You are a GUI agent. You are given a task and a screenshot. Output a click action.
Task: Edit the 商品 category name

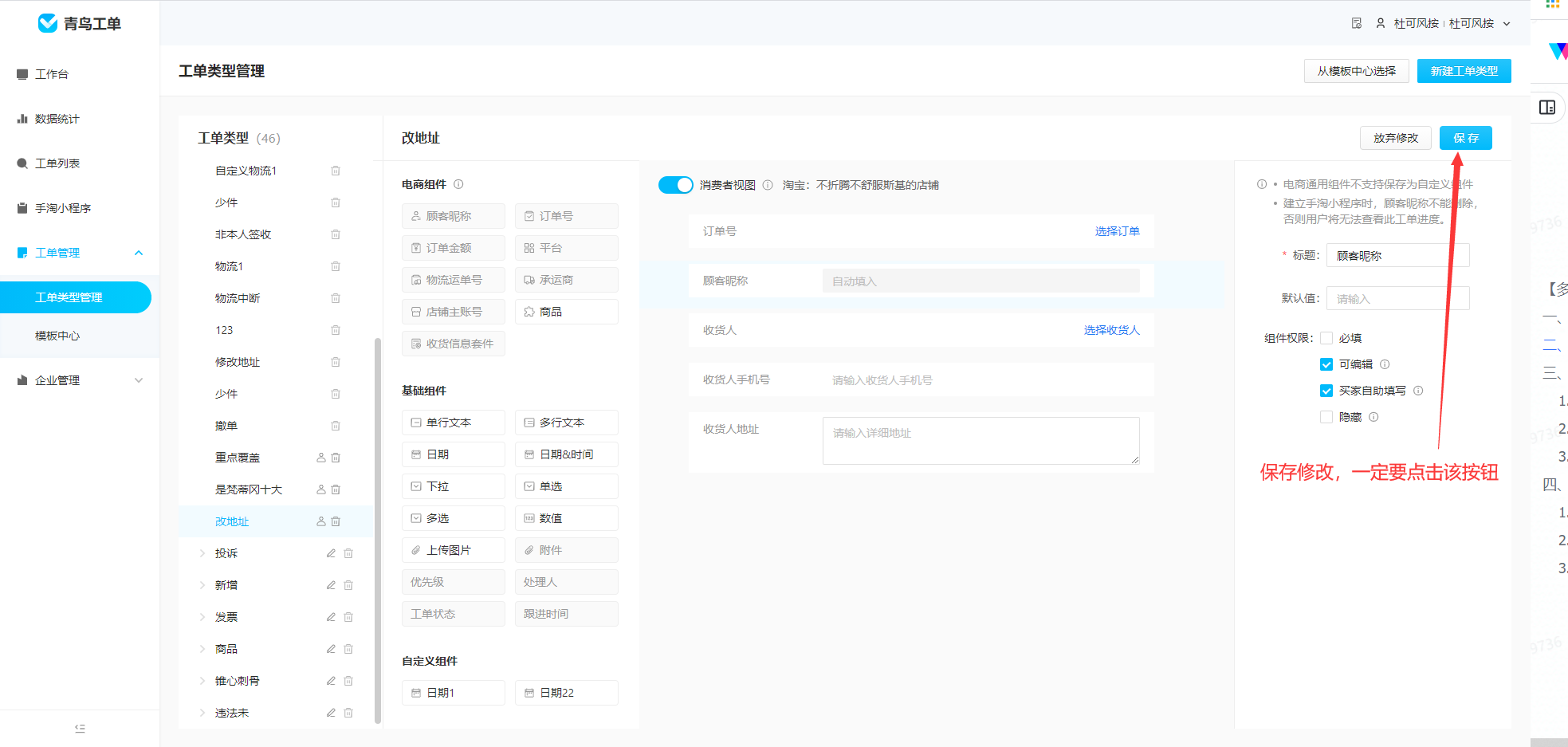(x=331, y=649)
